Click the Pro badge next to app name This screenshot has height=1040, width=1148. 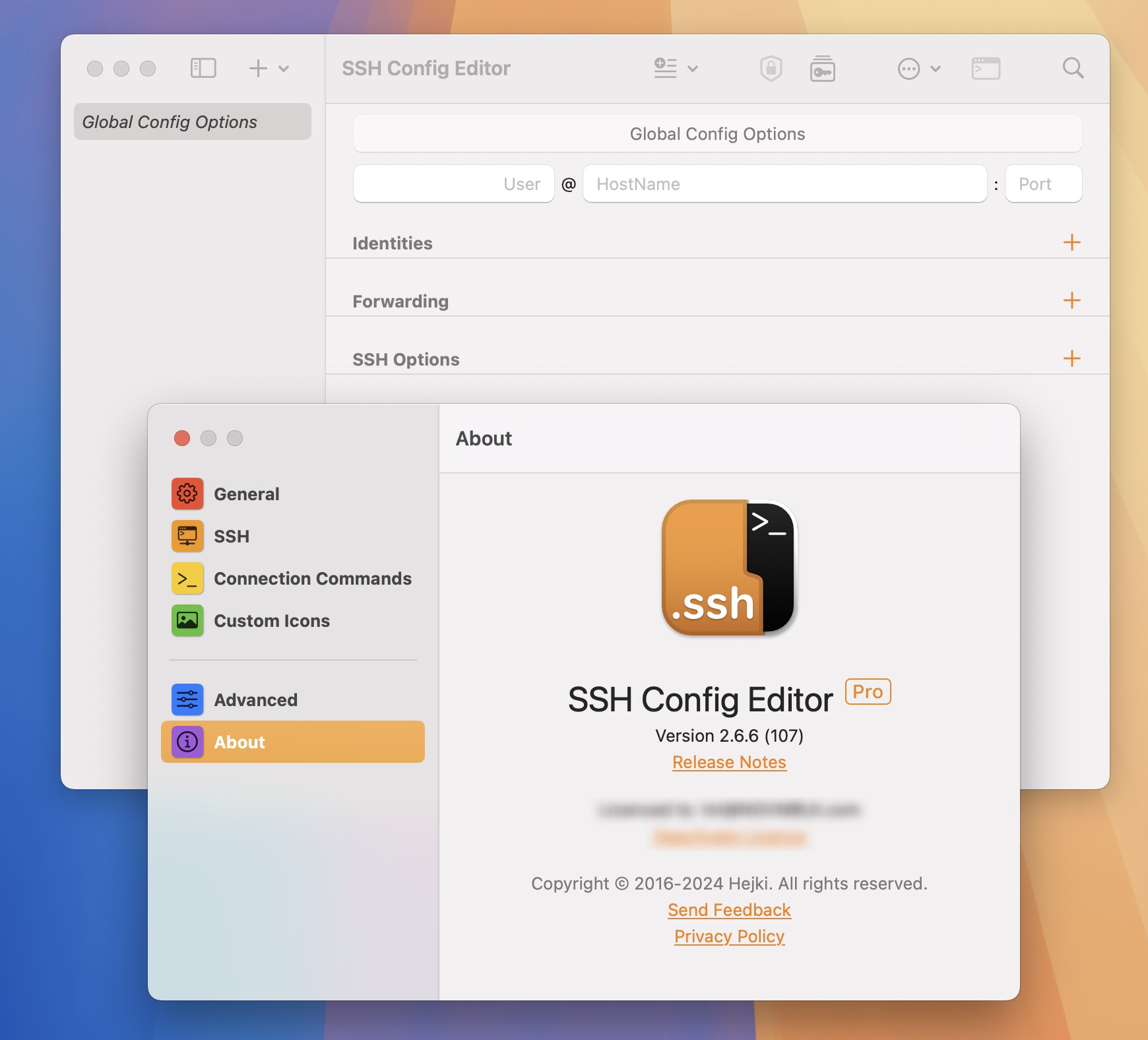point(868,692)
